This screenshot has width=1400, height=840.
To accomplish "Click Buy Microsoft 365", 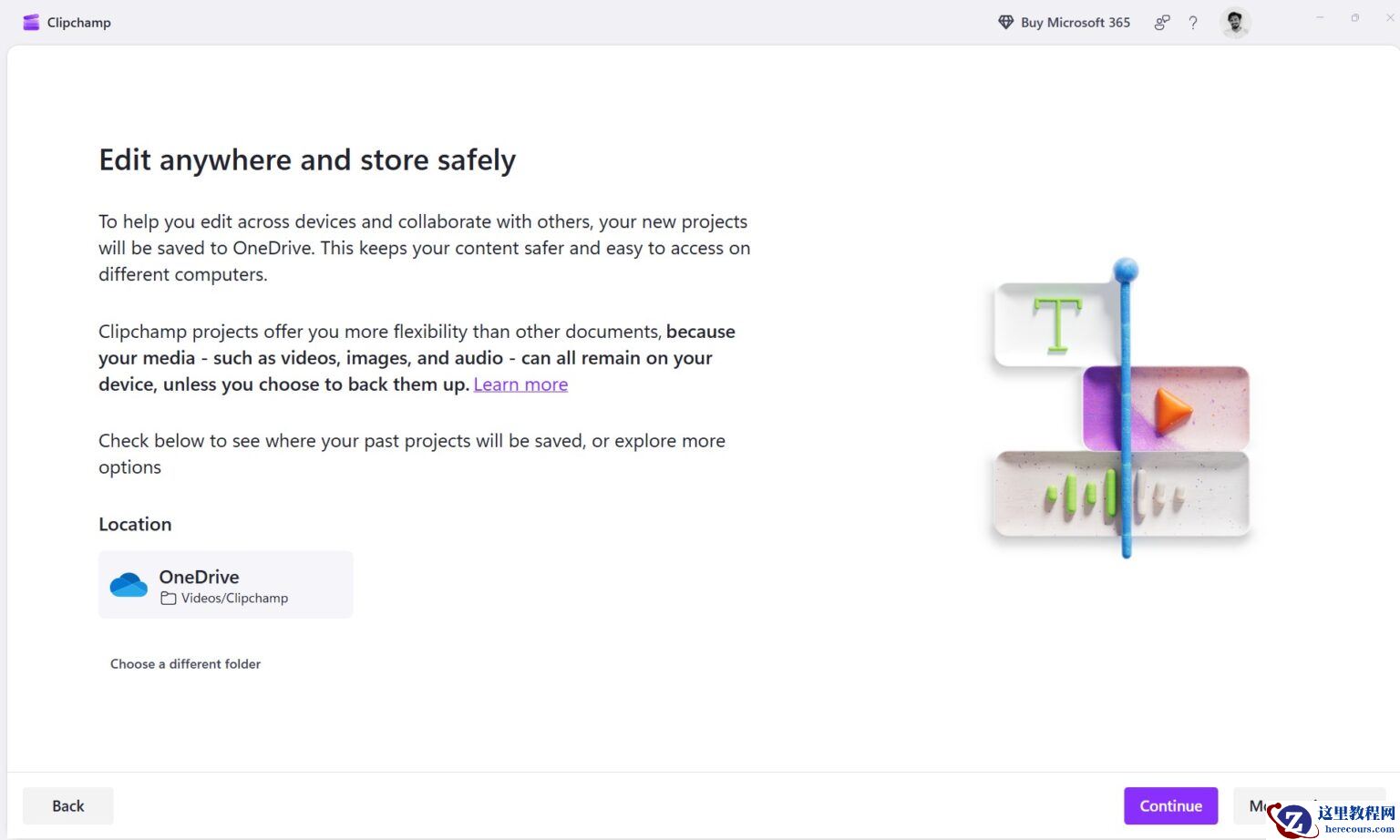I will (x=1076, y=22).
